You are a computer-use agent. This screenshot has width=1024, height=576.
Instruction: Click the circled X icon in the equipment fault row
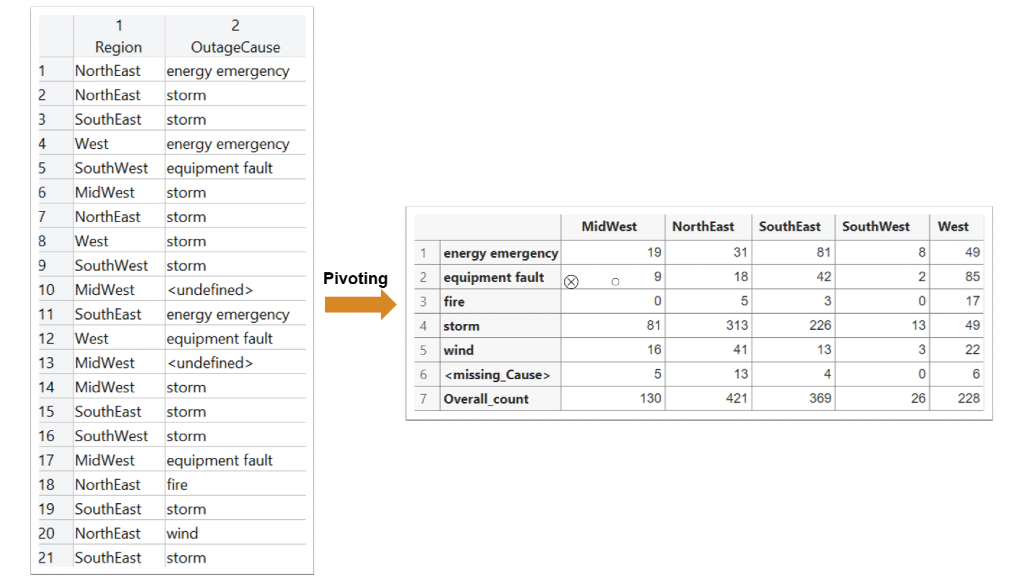(571, 282)
